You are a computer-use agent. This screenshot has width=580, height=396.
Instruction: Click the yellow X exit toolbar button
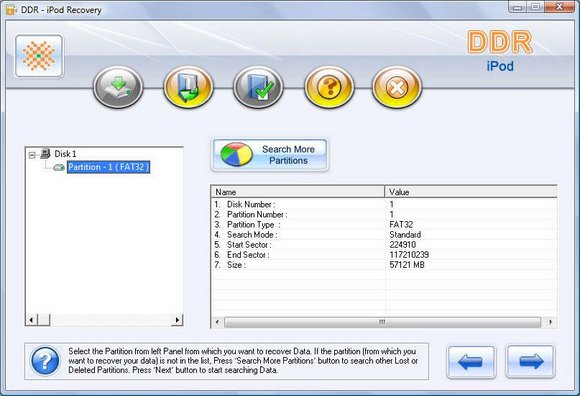(397, 87)
